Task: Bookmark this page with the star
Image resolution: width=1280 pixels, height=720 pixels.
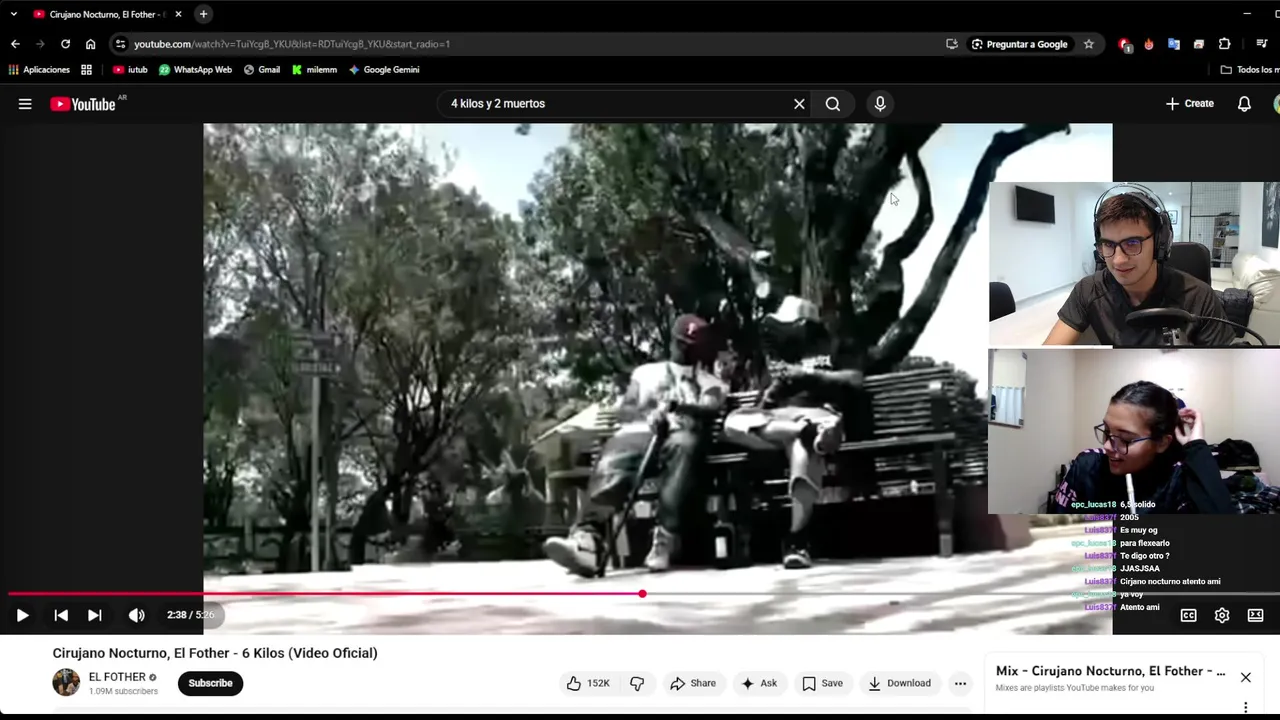Action: 1088,44
